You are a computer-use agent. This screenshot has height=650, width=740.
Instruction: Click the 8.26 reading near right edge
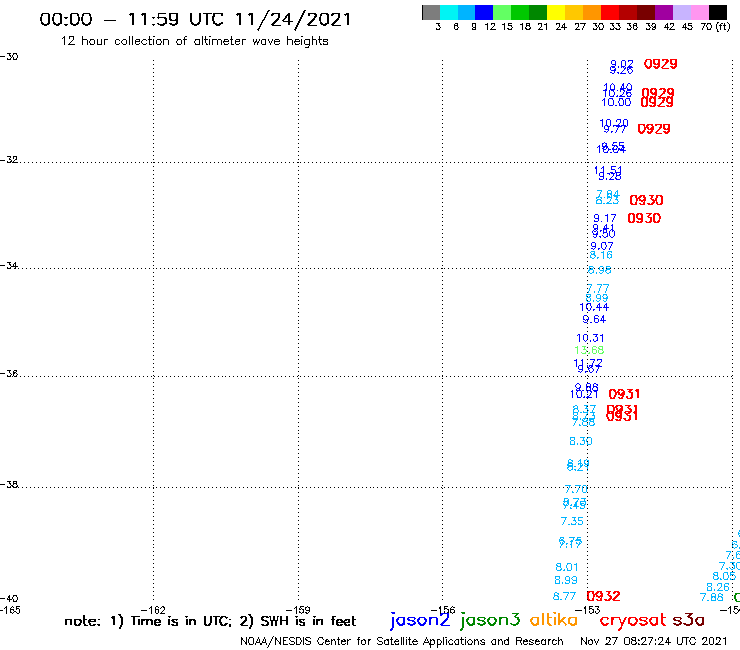718,587
